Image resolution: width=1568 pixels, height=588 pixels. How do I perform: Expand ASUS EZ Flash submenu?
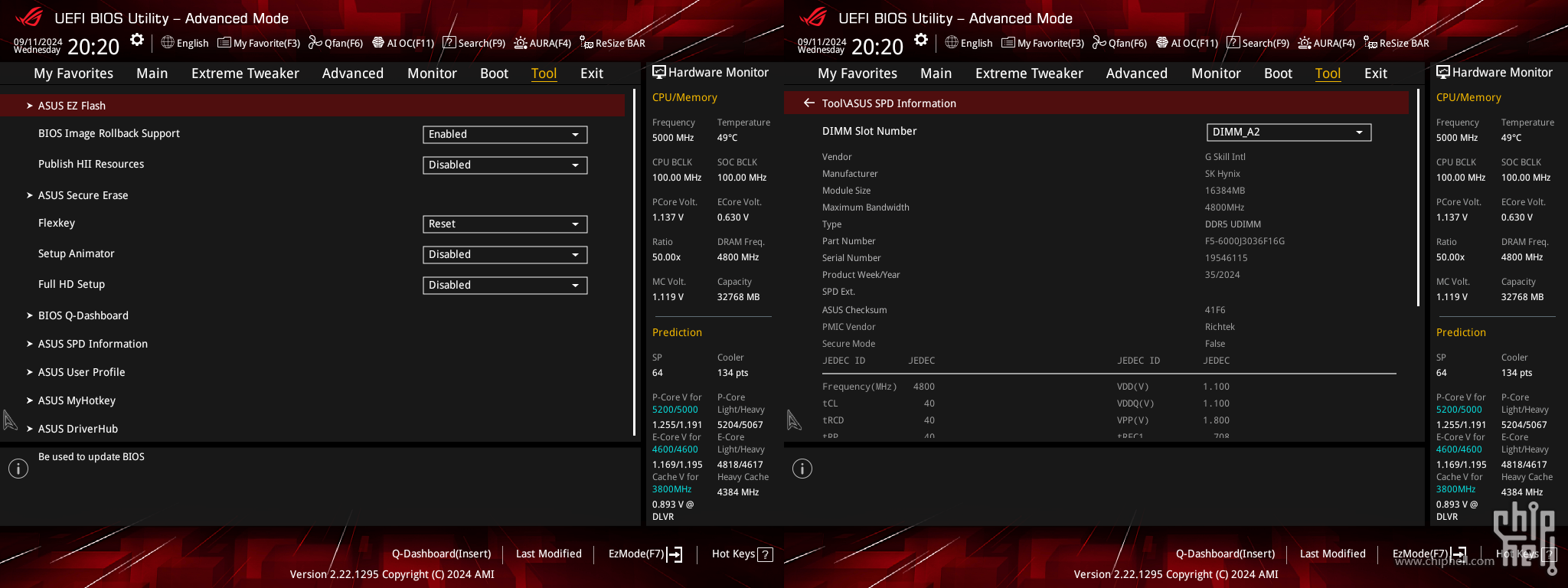pyautogui.click(x=312, y=106)
